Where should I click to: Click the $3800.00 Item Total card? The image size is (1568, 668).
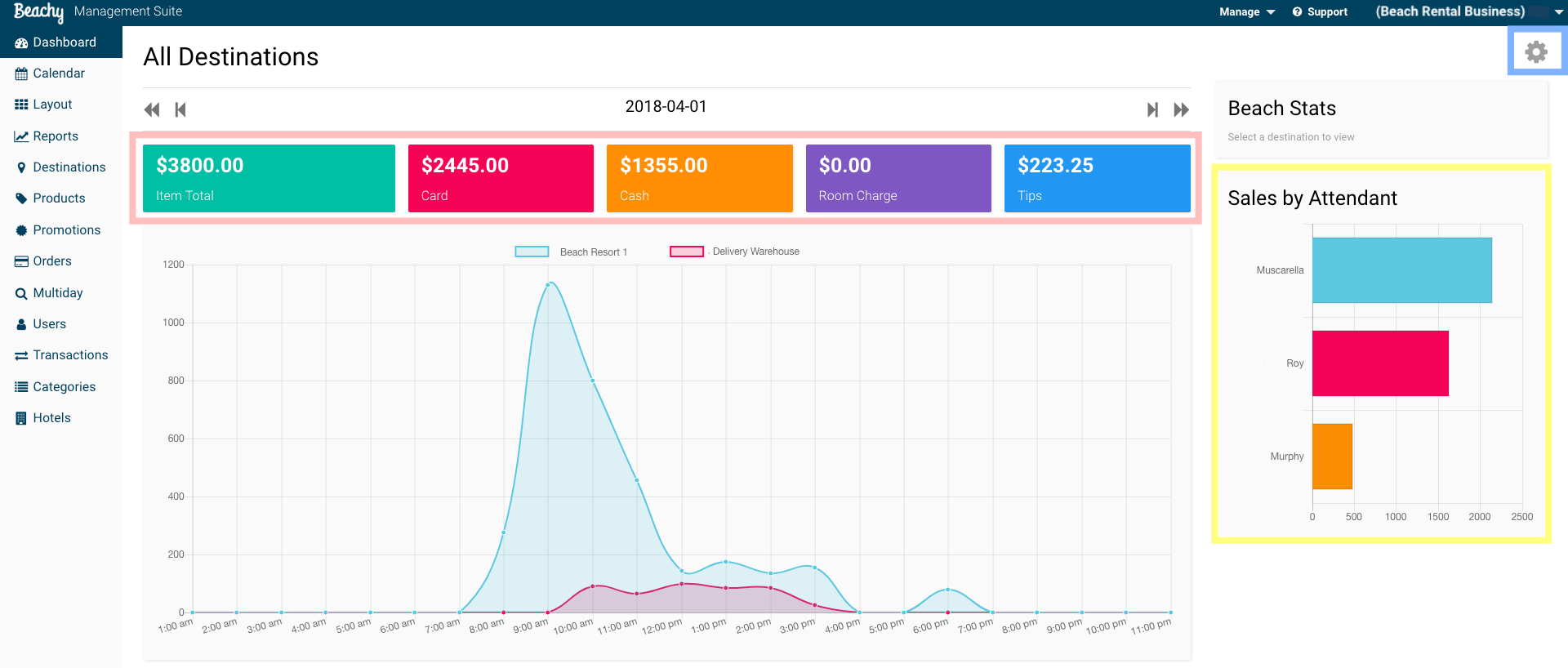tap(269, 179)
